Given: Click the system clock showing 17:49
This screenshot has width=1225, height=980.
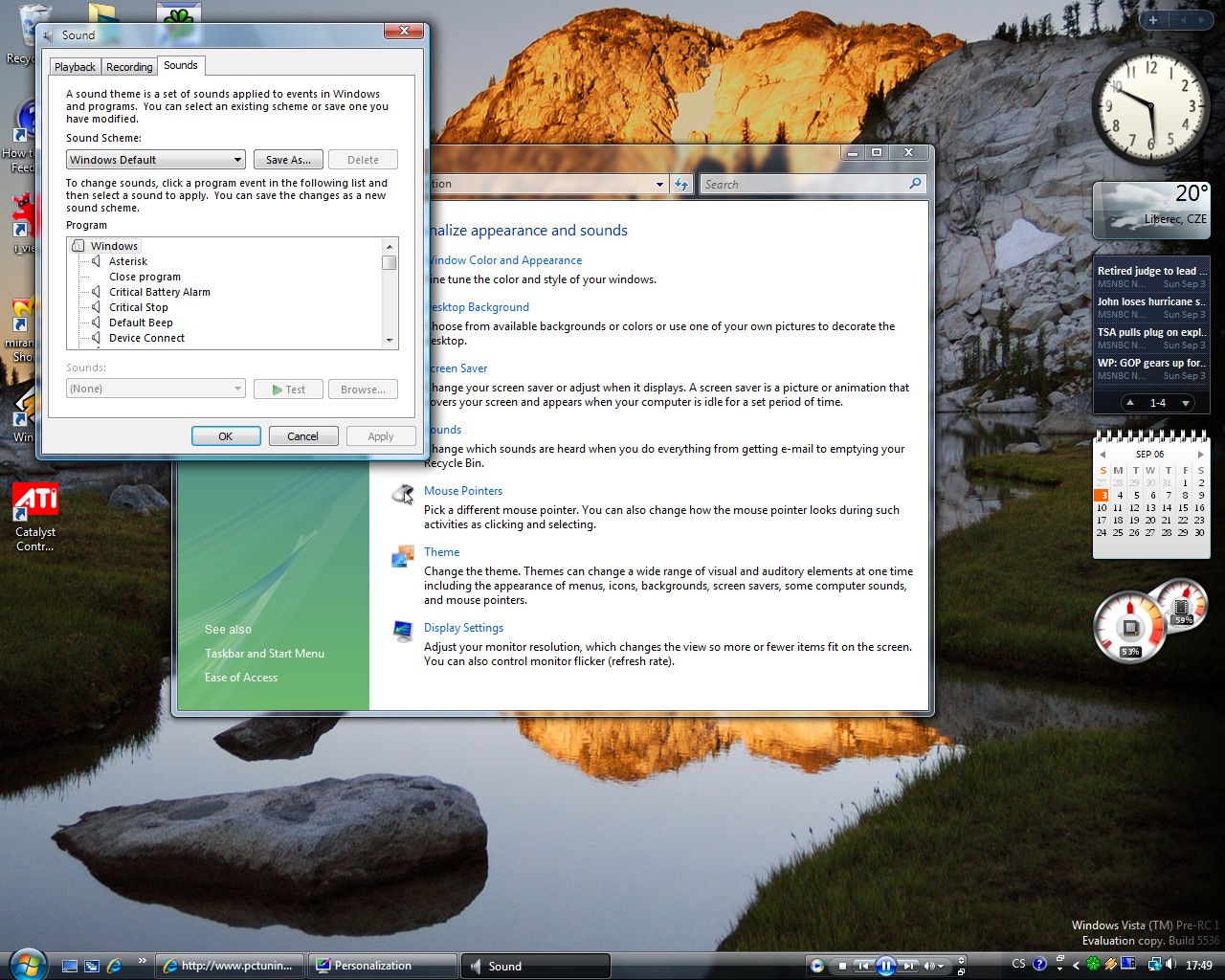Looking at the screenshot, I should click(1199, 965).
